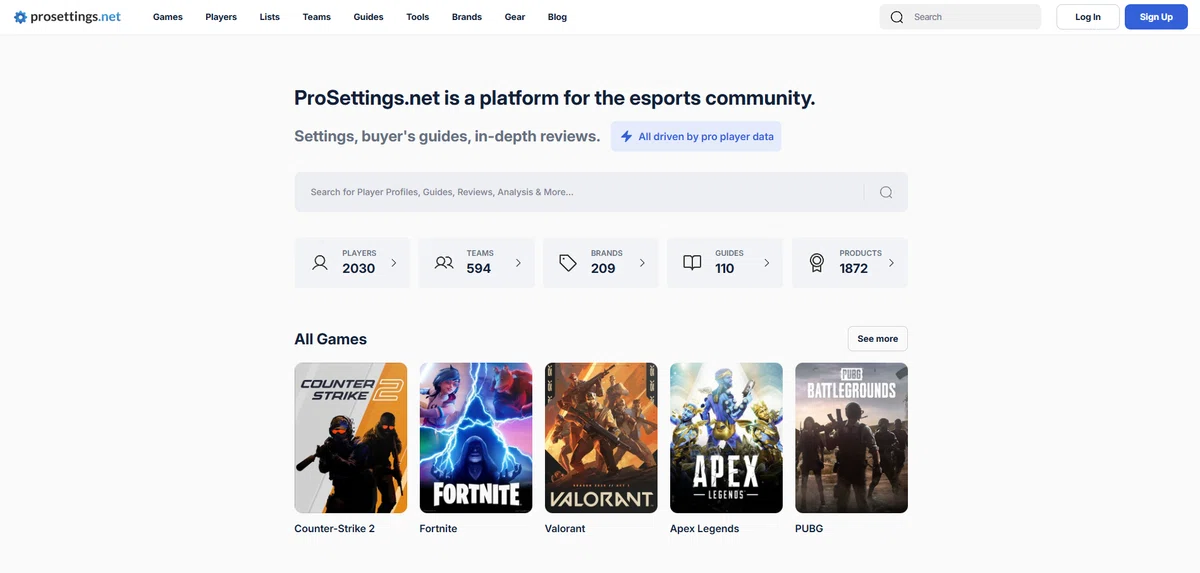Open the Blog nav item
This screenshot has height=573, width=1200.
[x=558, y=17]
